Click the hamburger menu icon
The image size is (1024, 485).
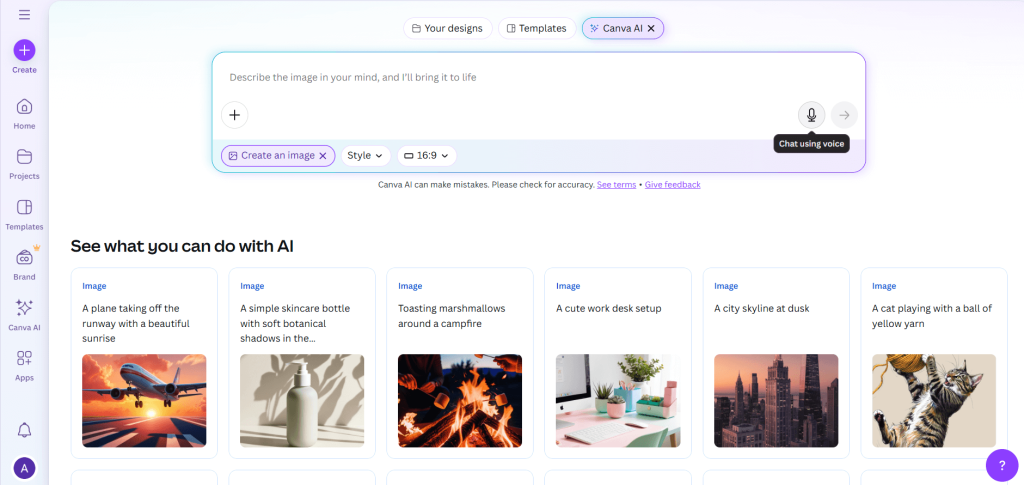click(24, 15)
